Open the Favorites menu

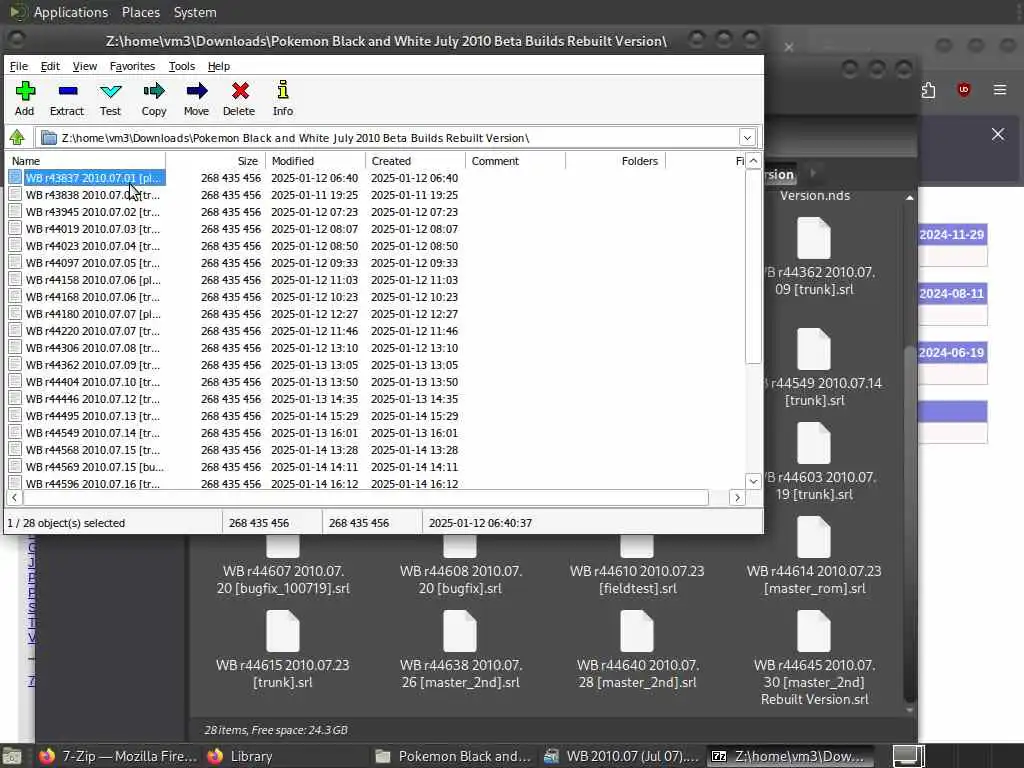click(132, 66)
